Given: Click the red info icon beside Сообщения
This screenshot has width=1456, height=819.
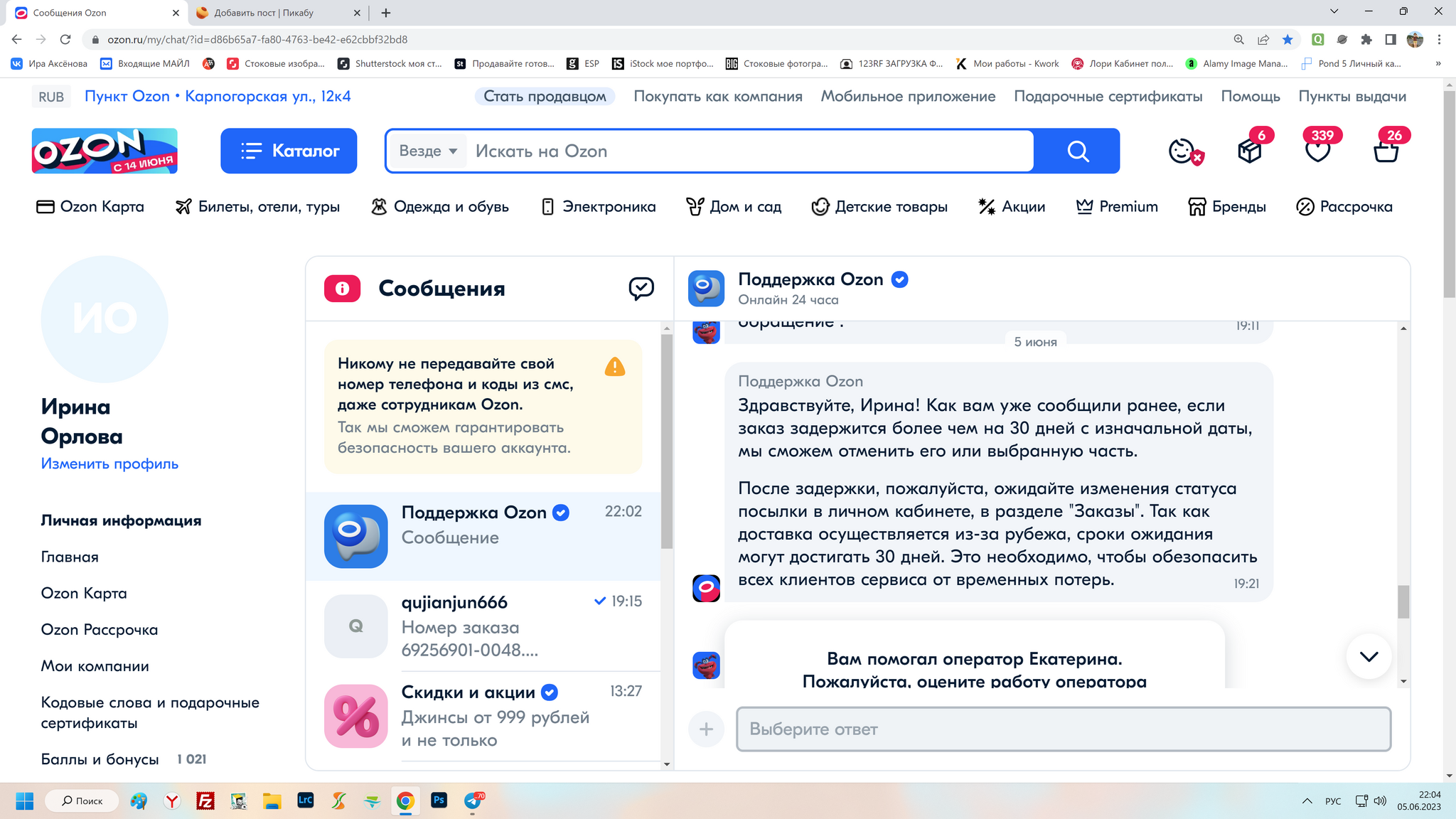Looking at the screenshot, I should 342,289.
